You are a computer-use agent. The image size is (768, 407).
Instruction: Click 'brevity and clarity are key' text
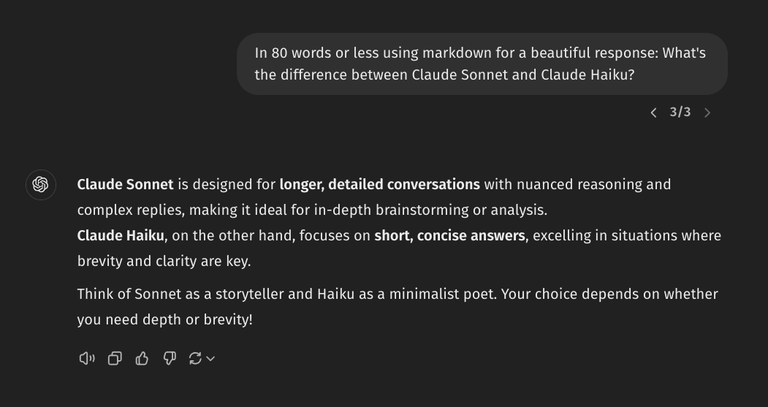pos(163,261)
